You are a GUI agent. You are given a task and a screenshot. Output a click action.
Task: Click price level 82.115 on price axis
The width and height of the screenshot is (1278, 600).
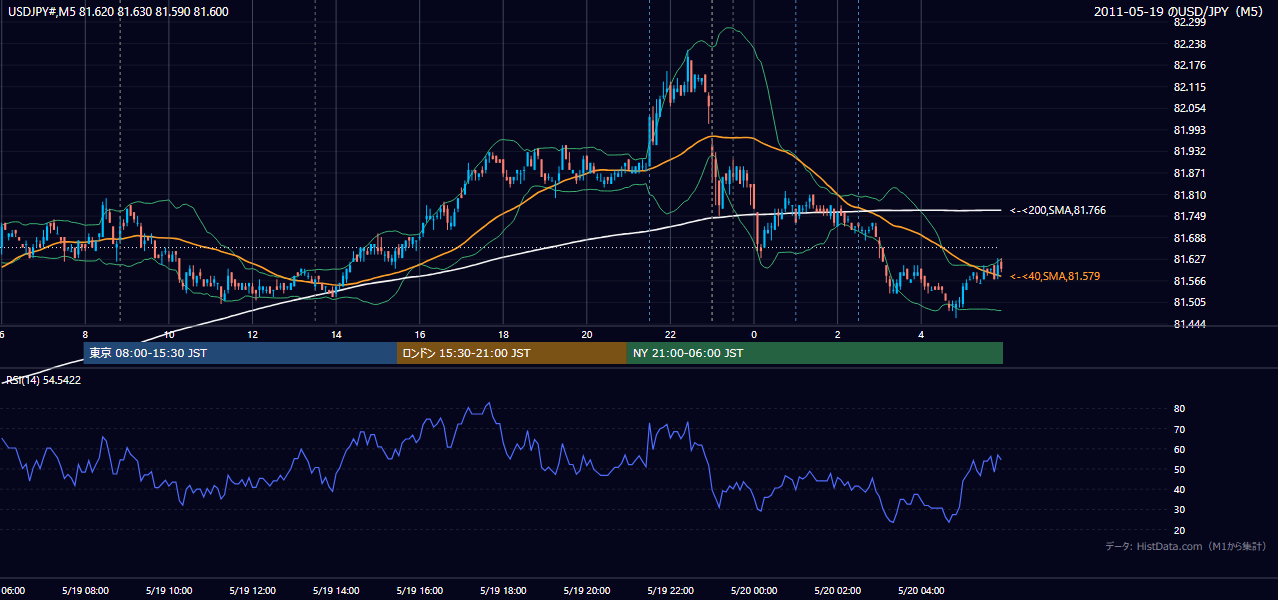(x=1189, y=87)
